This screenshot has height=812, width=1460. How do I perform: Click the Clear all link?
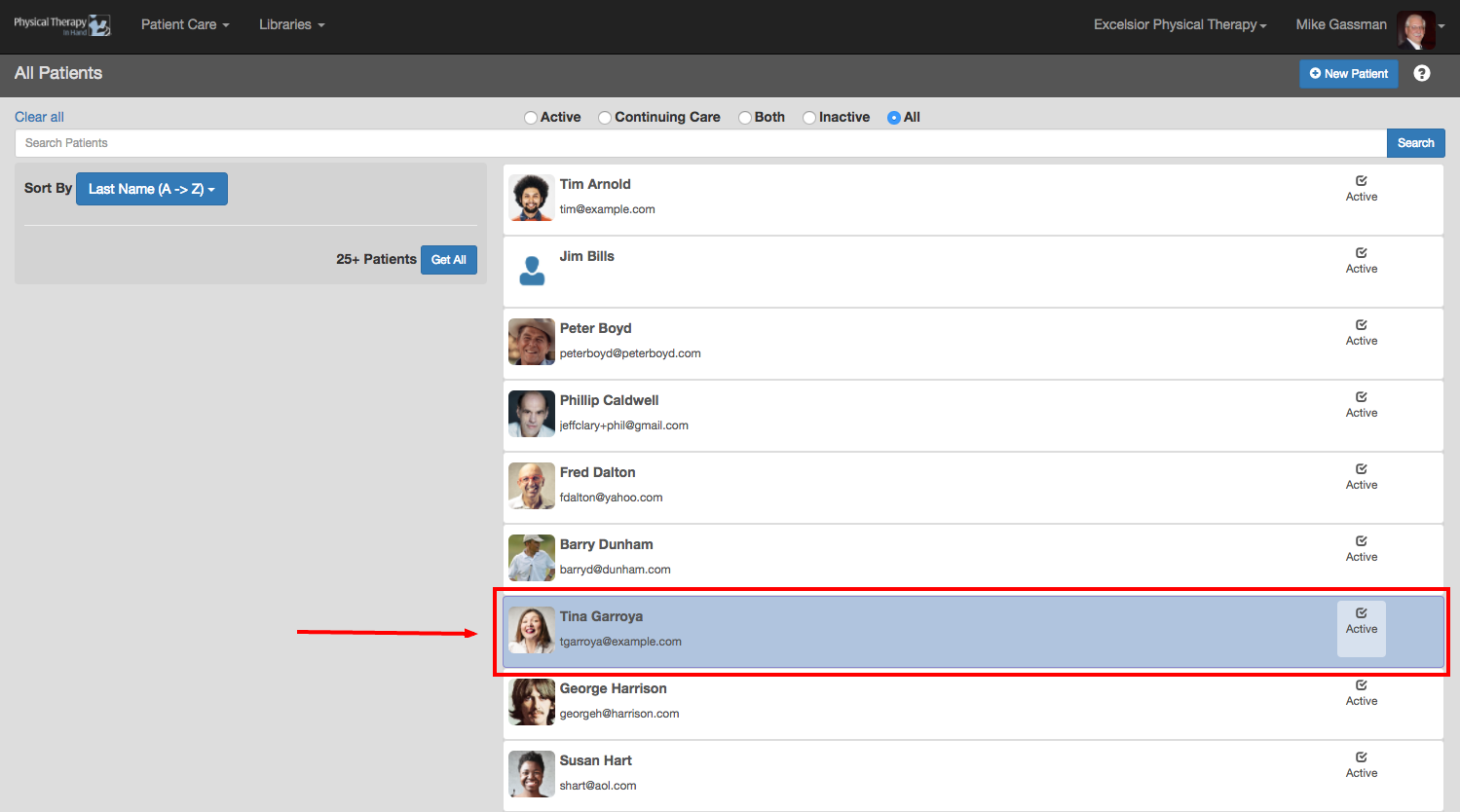click(x=39, y=117)
